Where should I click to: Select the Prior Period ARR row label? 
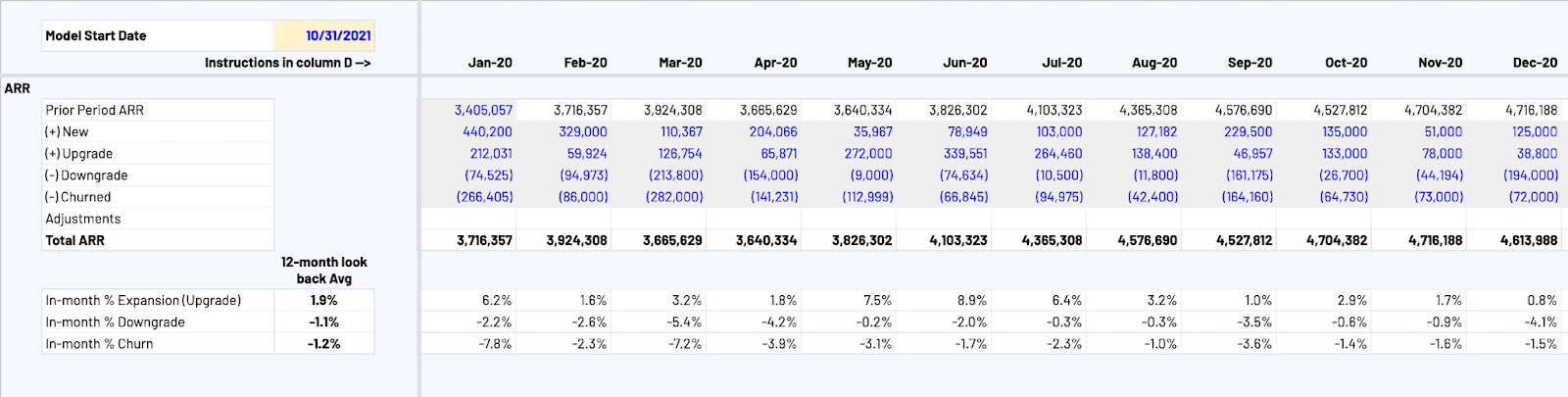click(94, 111)
